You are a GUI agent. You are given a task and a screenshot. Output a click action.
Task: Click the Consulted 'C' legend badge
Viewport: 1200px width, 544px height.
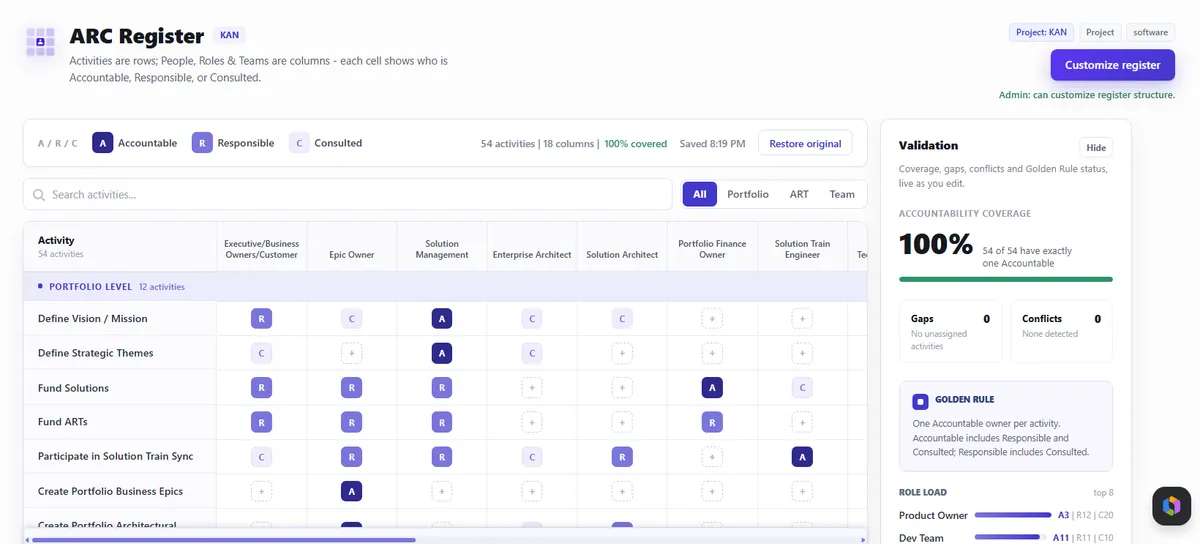click(299, 143)
